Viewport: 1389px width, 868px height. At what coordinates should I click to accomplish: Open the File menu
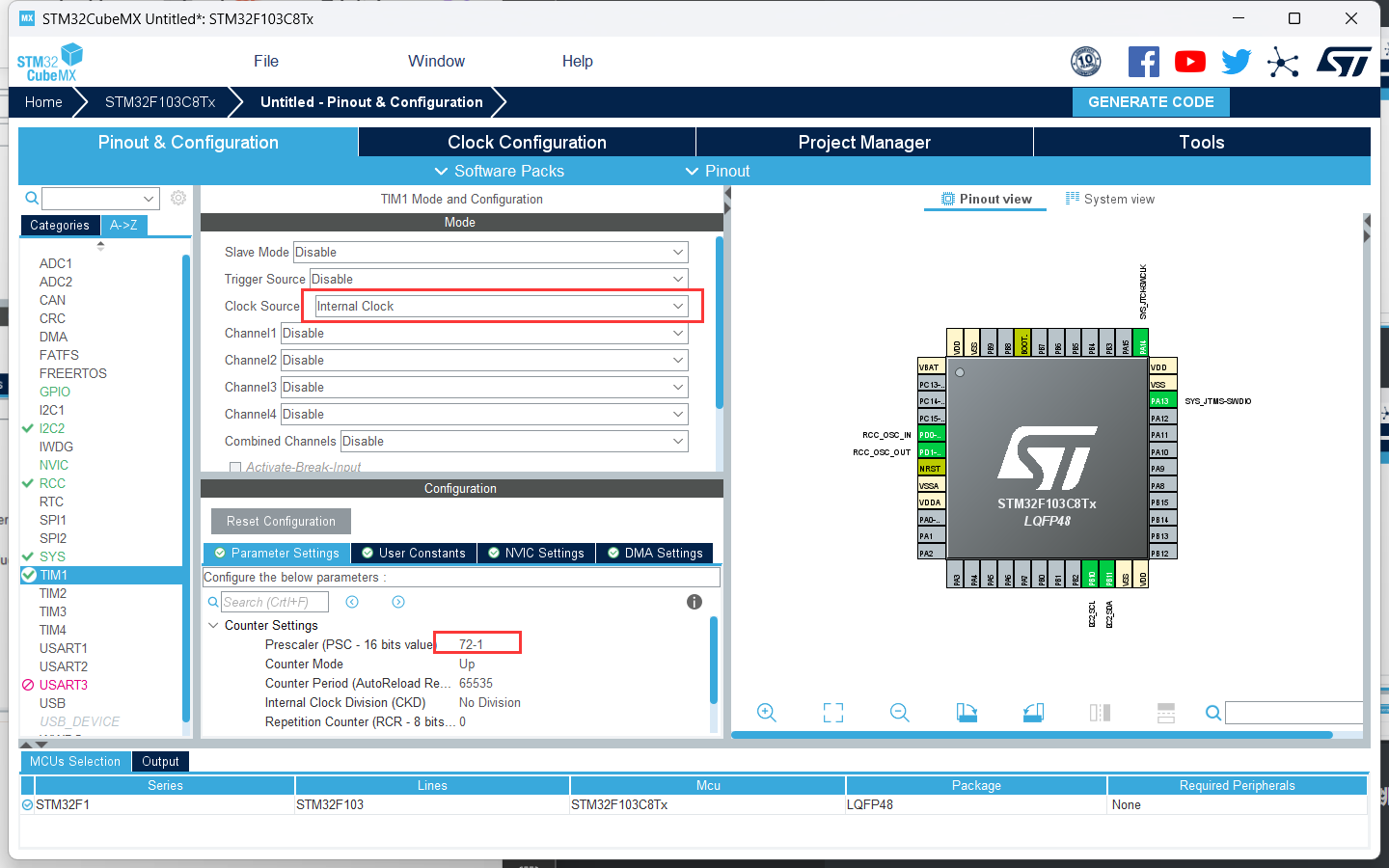(x=266, y=61)
